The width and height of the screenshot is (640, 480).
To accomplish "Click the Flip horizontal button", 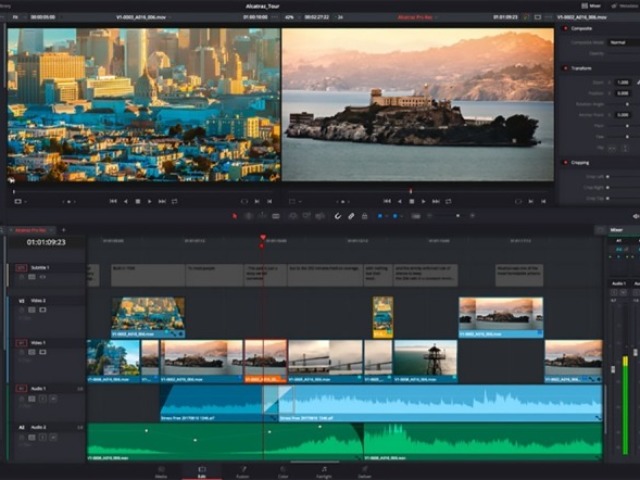I will click(x=612, y=149).
